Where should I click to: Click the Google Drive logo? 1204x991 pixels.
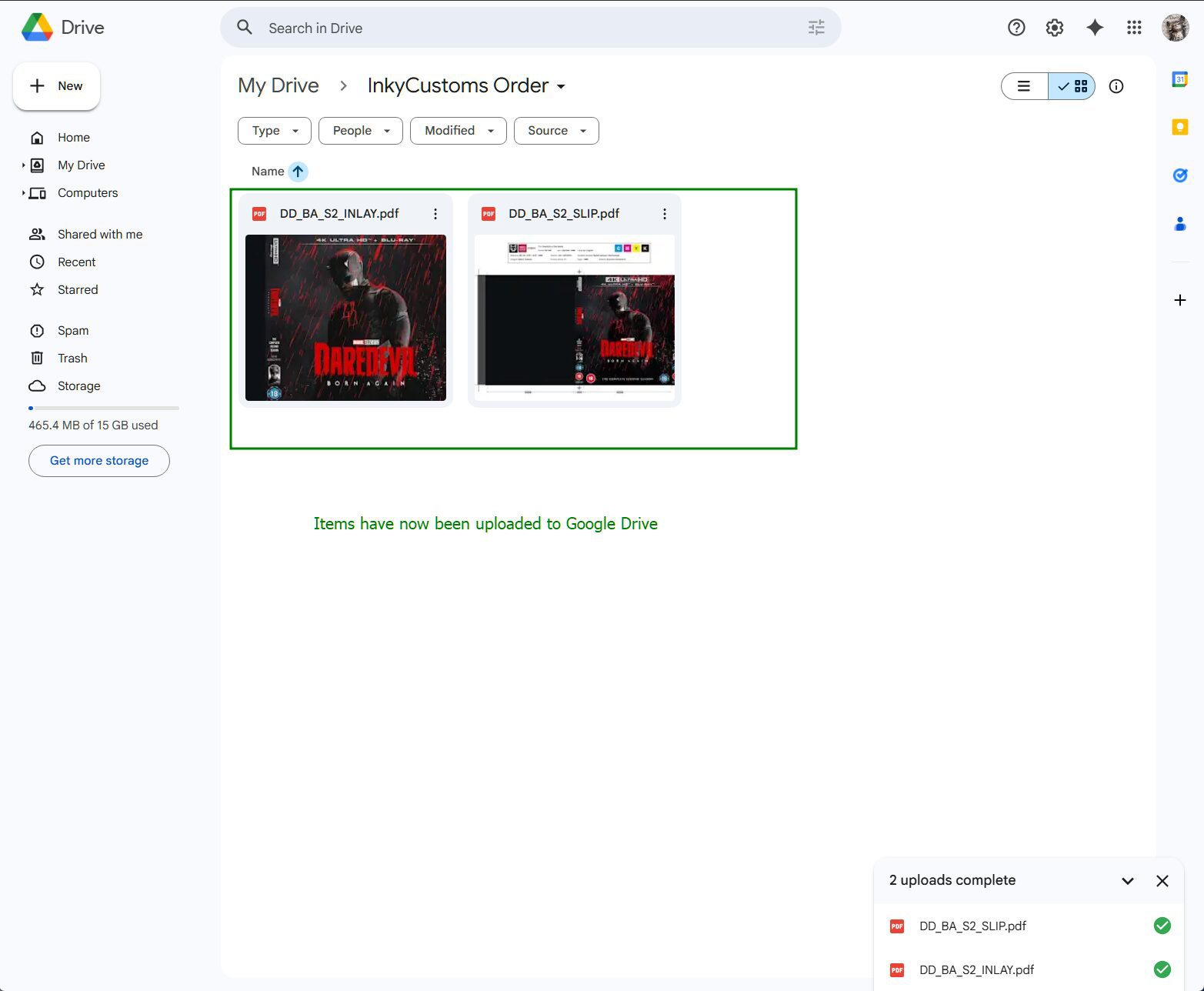pos(37,28)
